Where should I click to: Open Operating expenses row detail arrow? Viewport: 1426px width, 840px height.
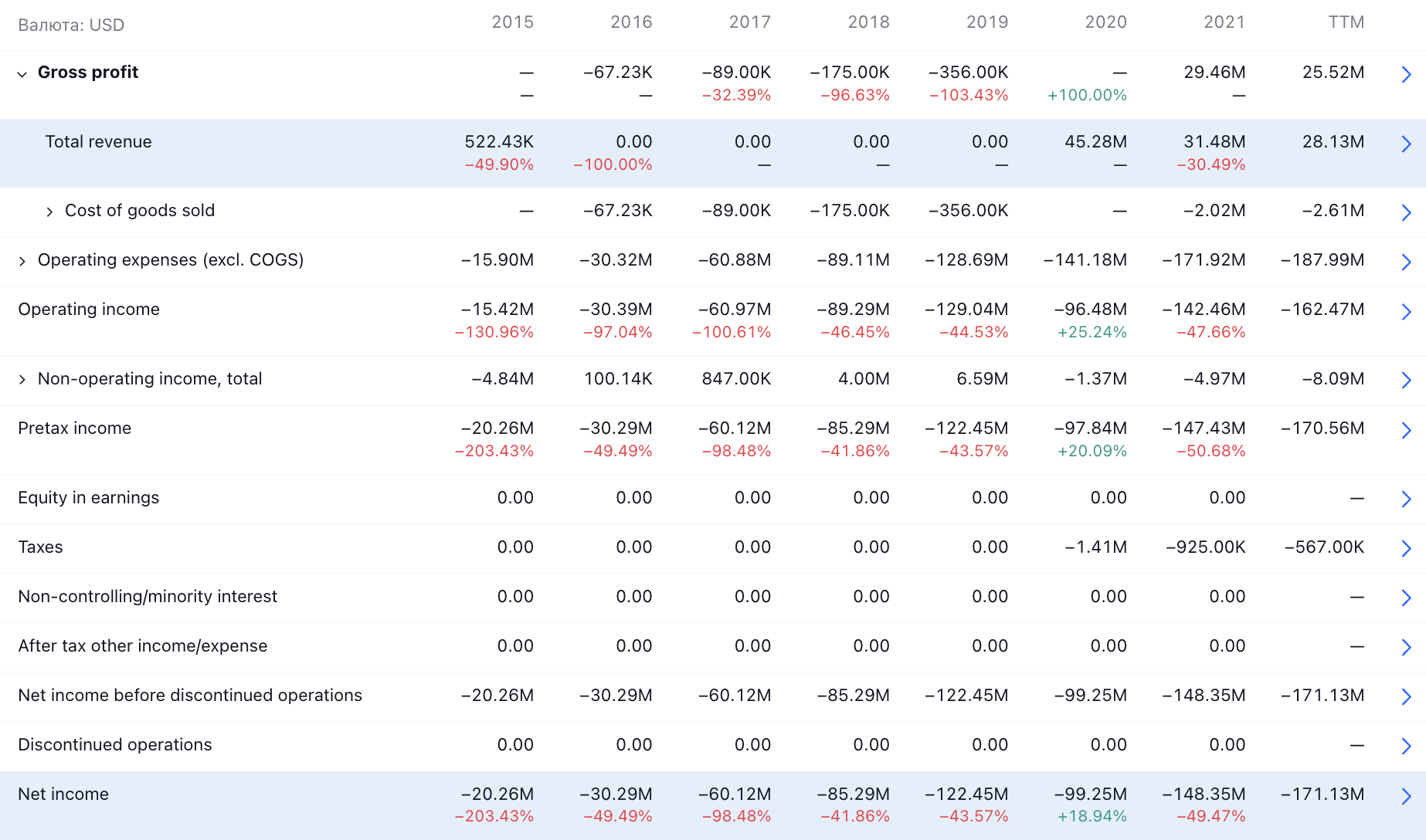pos(1406,262)
